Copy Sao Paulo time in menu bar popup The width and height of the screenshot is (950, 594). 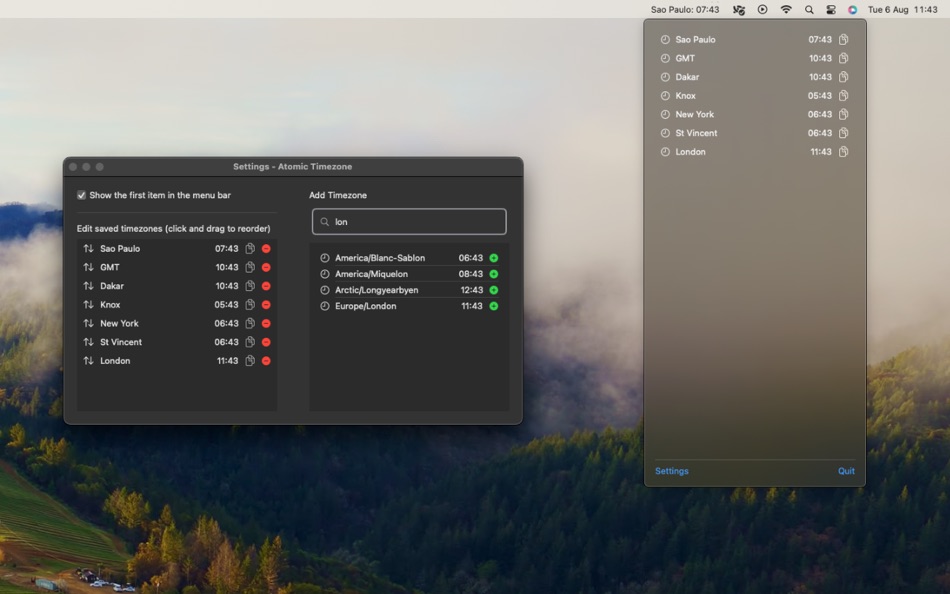click(x=843, y=39)
